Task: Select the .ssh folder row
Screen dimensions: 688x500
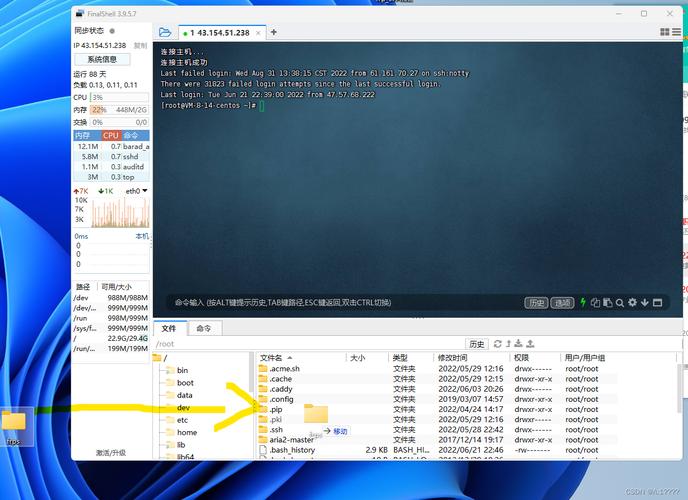Action: (437, 430)
